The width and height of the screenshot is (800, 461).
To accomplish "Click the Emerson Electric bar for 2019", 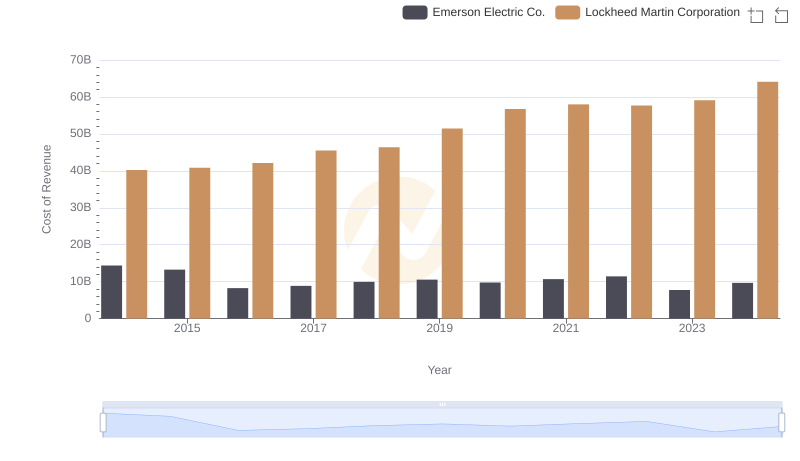I will (x=427, y=299).
